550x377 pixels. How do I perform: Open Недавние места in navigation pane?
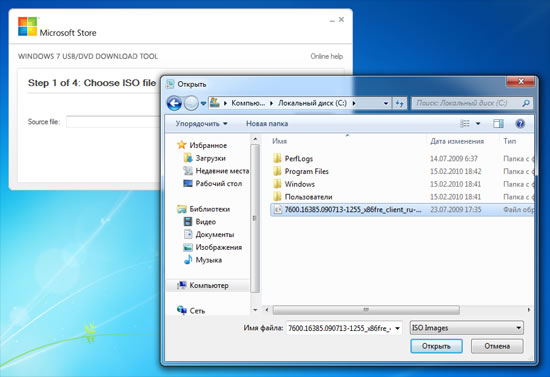(216, 171)
